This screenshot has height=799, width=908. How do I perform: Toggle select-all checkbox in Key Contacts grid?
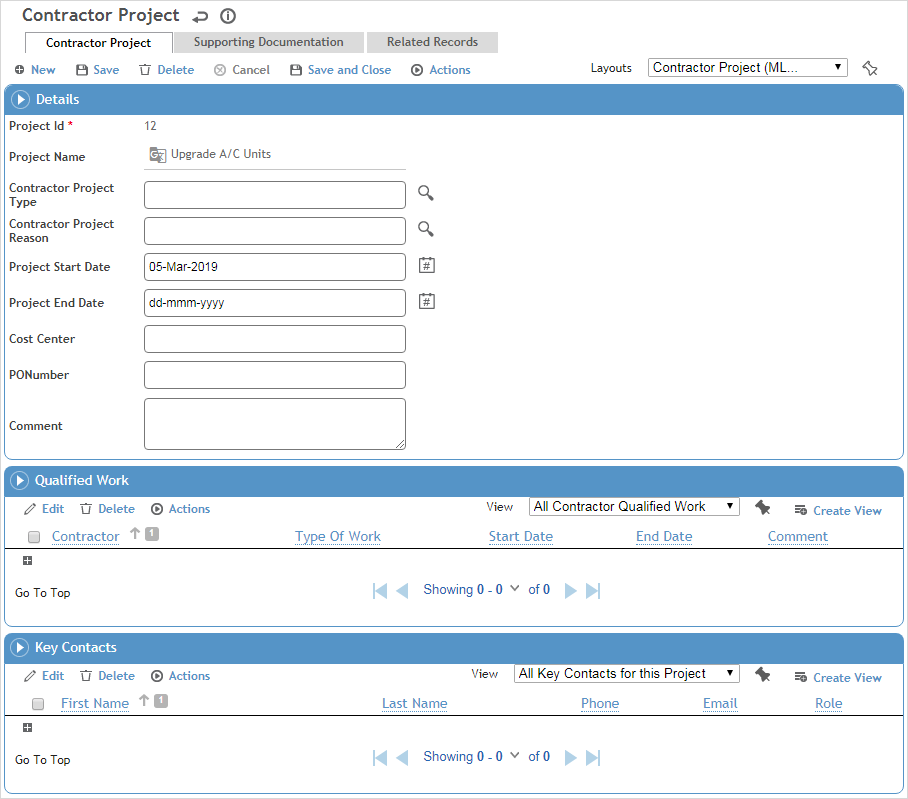(38, 704)
